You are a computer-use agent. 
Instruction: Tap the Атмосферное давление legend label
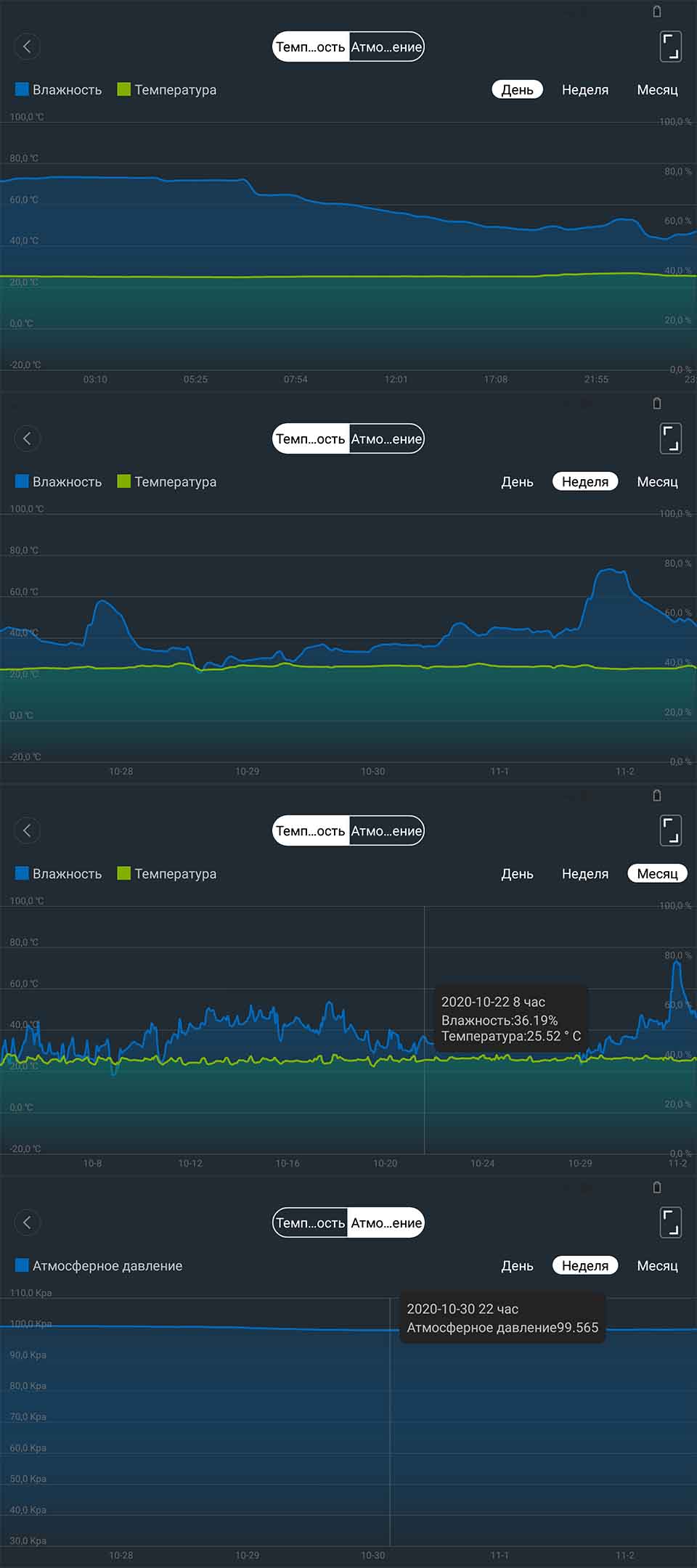click(107, 1266)
